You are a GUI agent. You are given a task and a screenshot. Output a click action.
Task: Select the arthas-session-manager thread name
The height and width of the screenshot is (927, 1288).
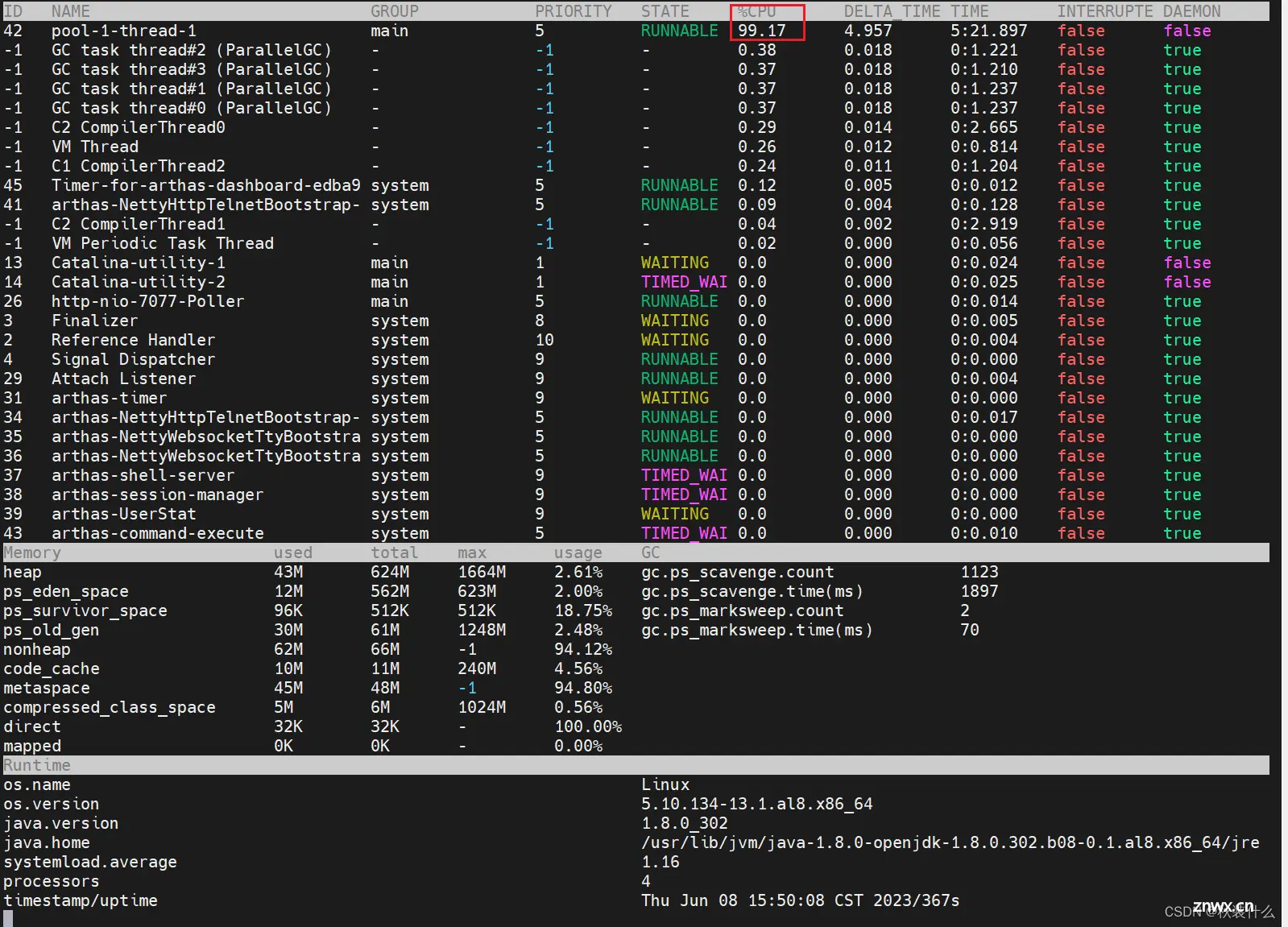pyautogui.click(x=158, y=495)
